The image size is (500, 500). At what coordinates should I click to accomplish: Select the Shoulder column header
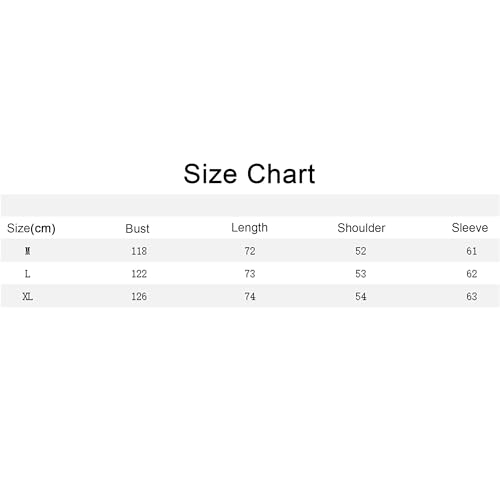[x=361, y=228]
